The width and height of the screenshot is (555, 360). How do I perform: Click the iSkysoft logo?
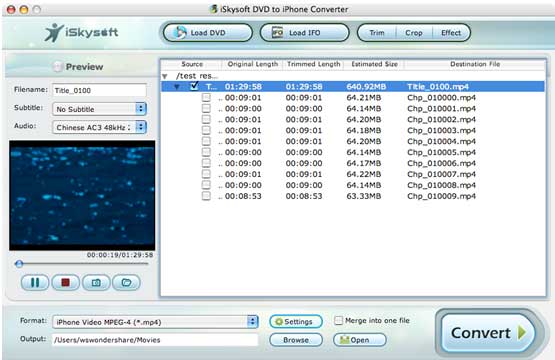tap(81, 33)
